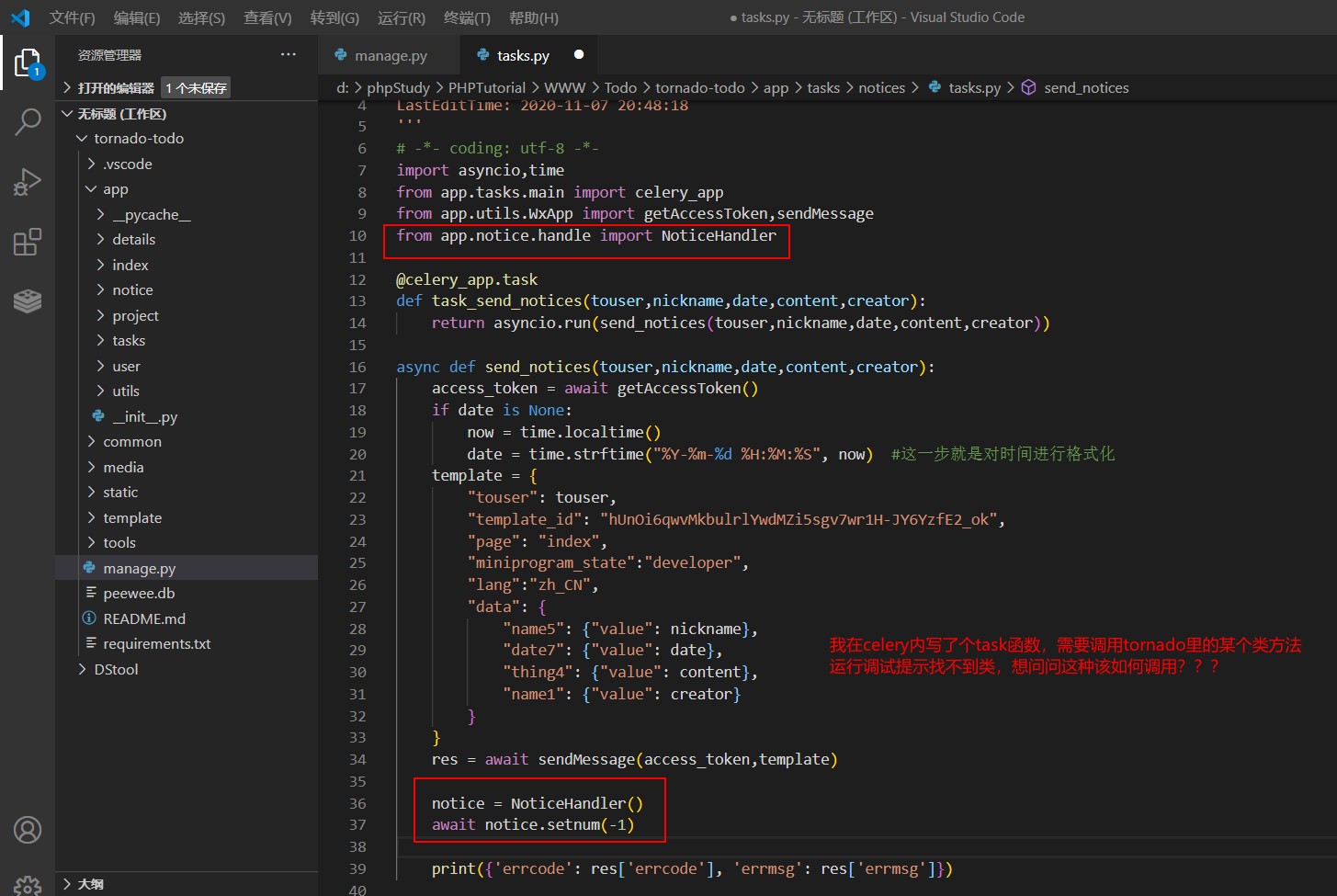The image size is (1337, 896).
Task: Expand DStool folder
Action: pos(116,669)
